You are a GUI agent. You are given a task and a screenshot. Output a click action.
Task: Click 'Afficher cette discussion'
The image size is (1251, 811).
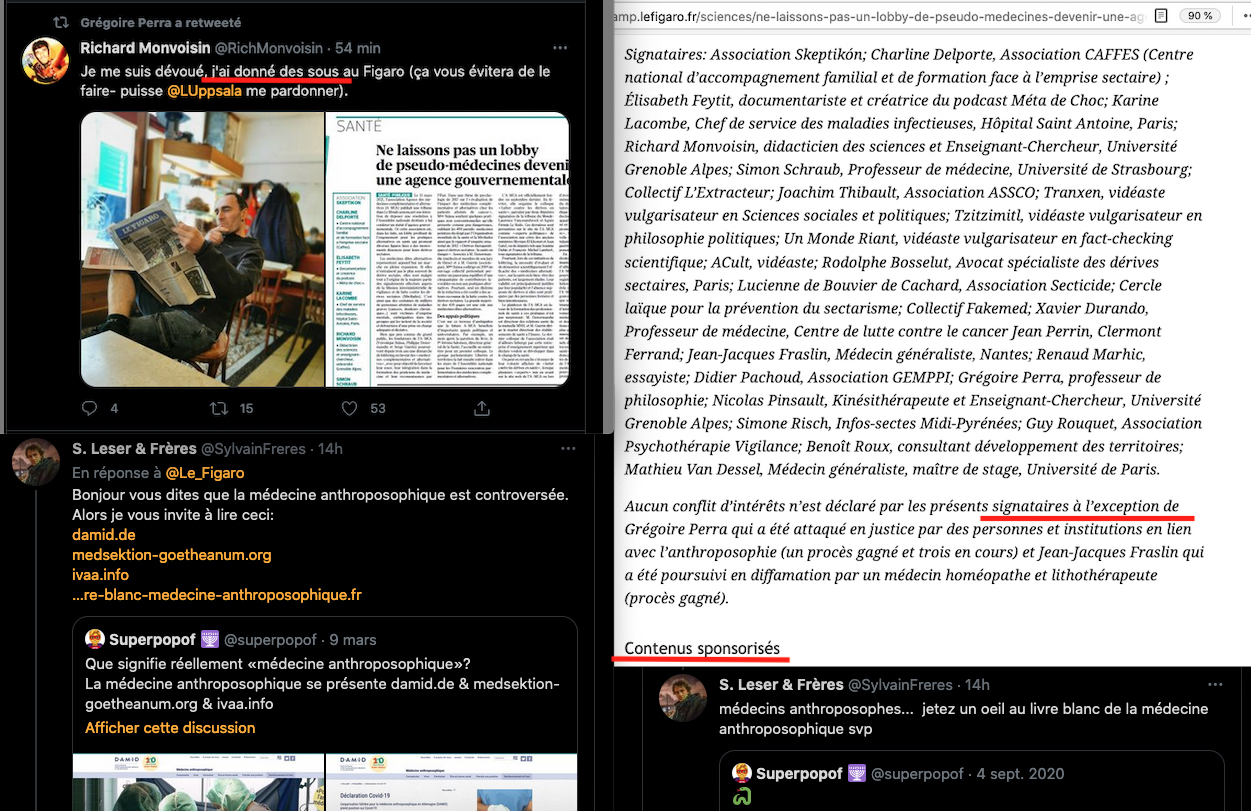(170, 728)
